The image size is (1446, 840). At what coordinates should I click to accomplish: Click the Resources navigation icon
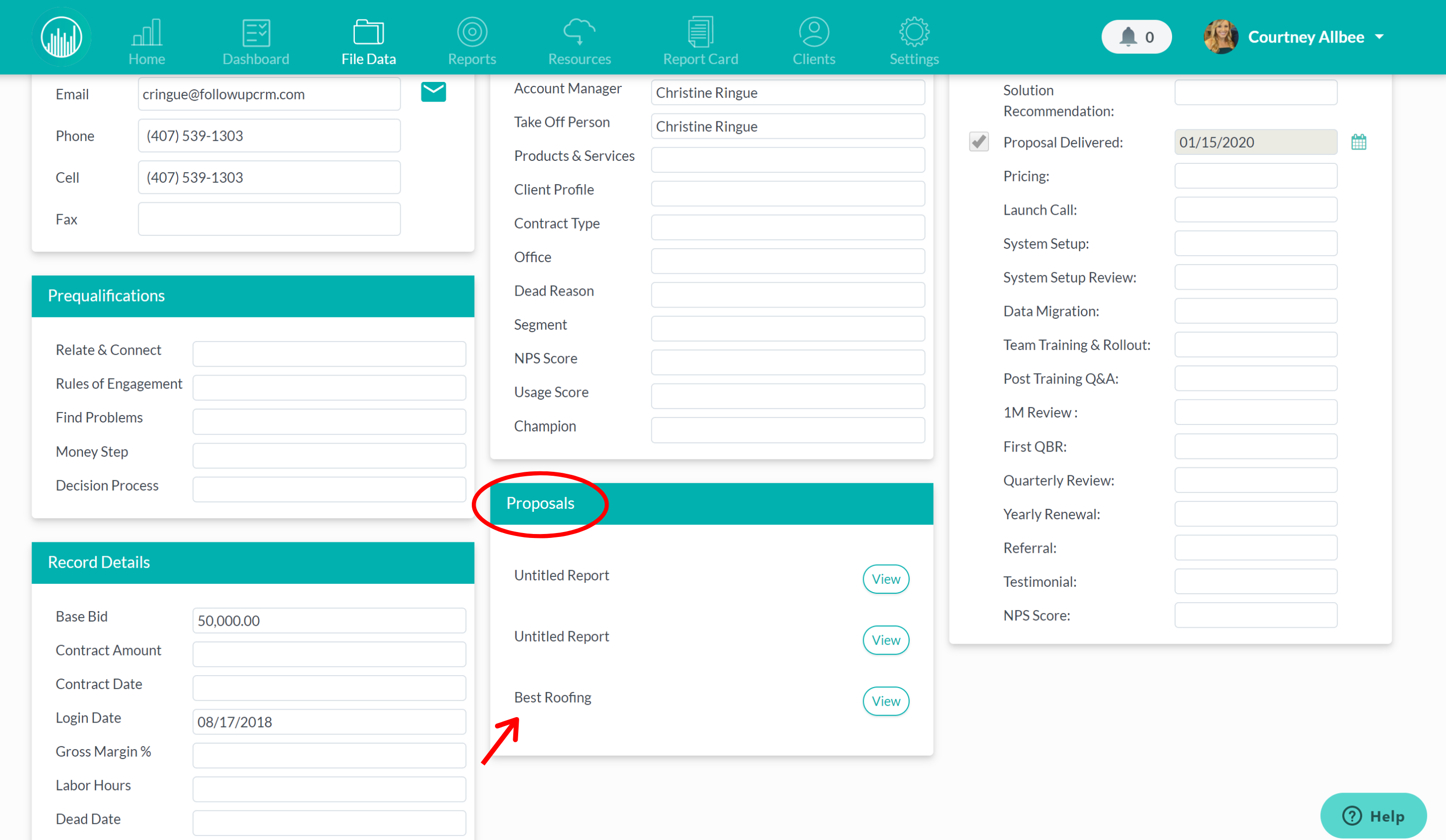(x=580, y=37)
